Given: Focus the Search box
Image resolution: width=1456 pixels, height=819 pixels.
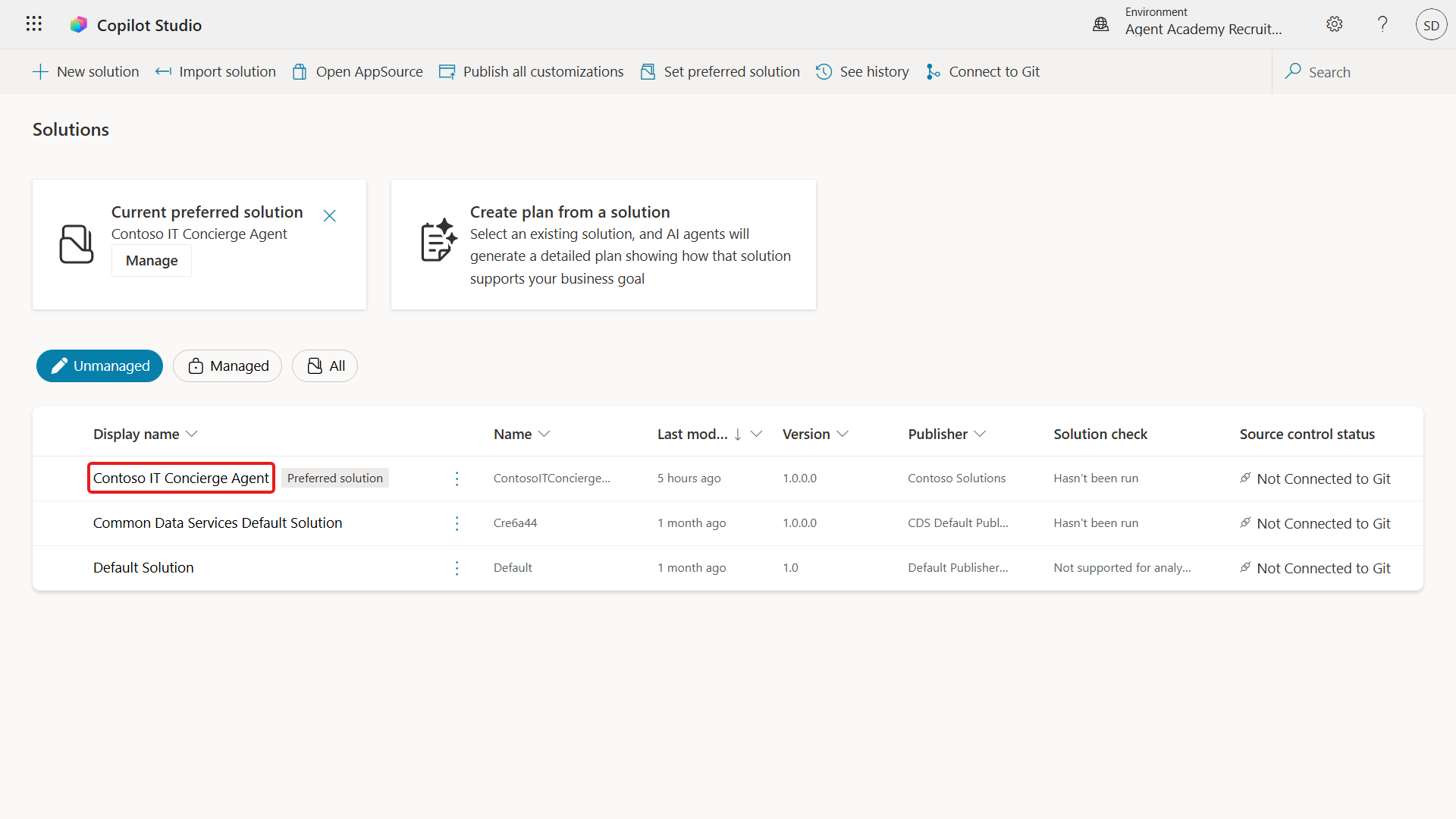Looking at the screenshot, I should coord(1365,72).
